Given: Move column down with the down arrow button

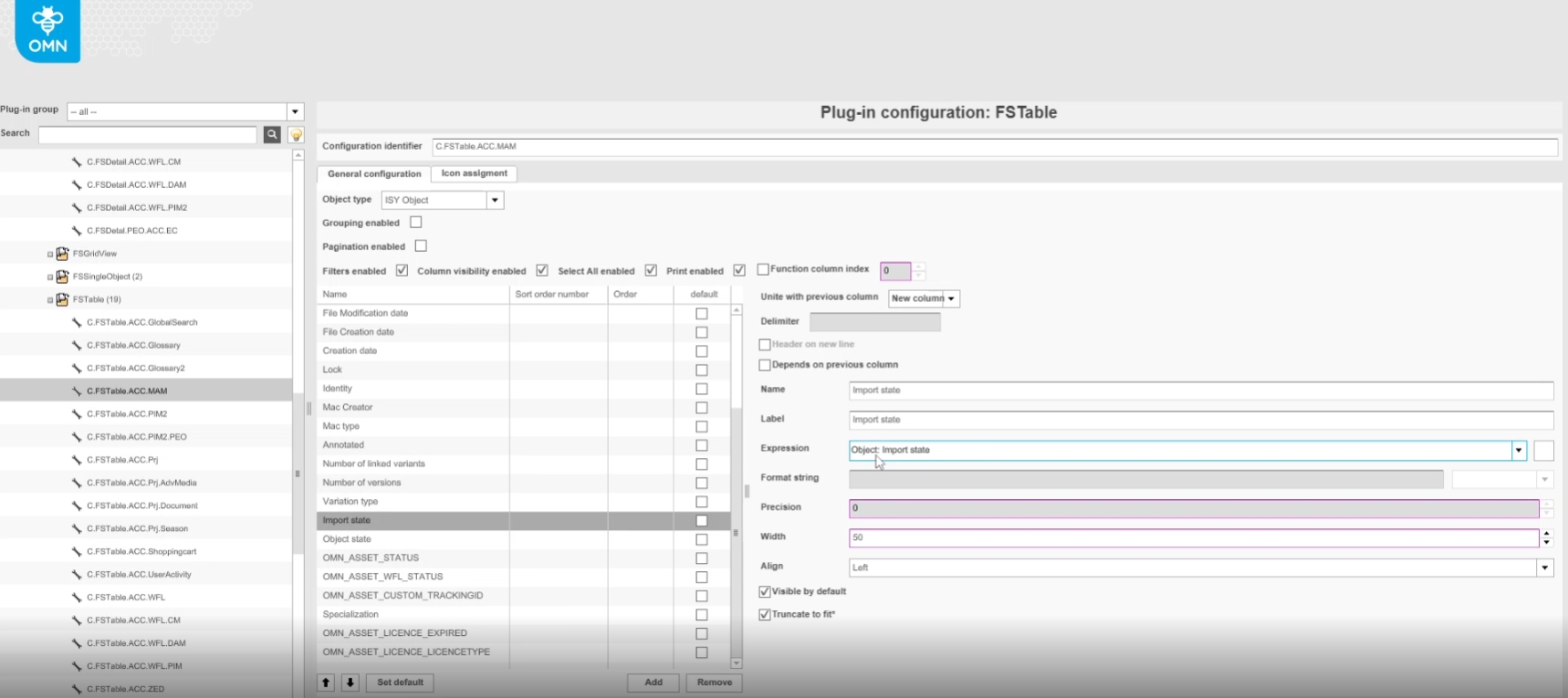Looking at the screenshot, I should click(x=350, y=682).
